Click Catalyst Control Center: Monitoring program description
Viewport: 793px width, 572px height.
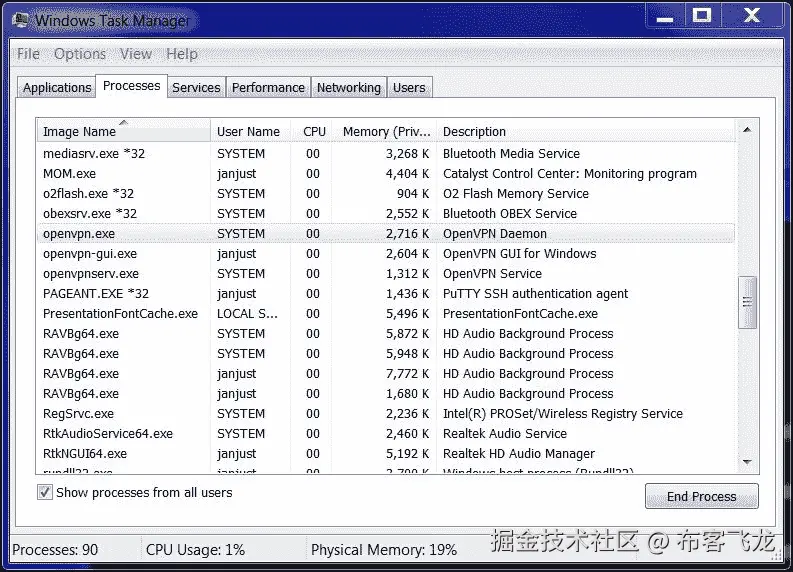pyautogui.click(x=569, y=173)
